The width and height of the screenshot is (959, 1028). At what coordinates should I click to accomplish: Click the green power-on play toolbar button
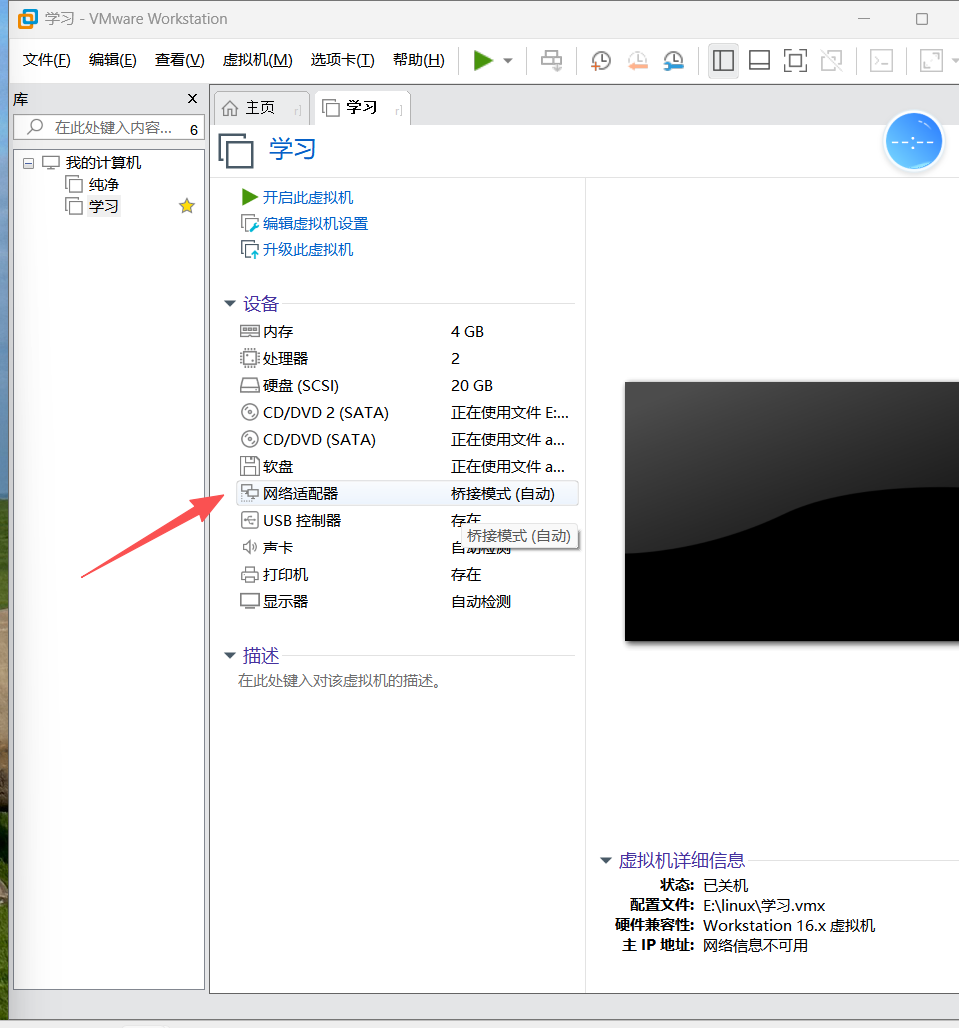[x=483, y=60]
